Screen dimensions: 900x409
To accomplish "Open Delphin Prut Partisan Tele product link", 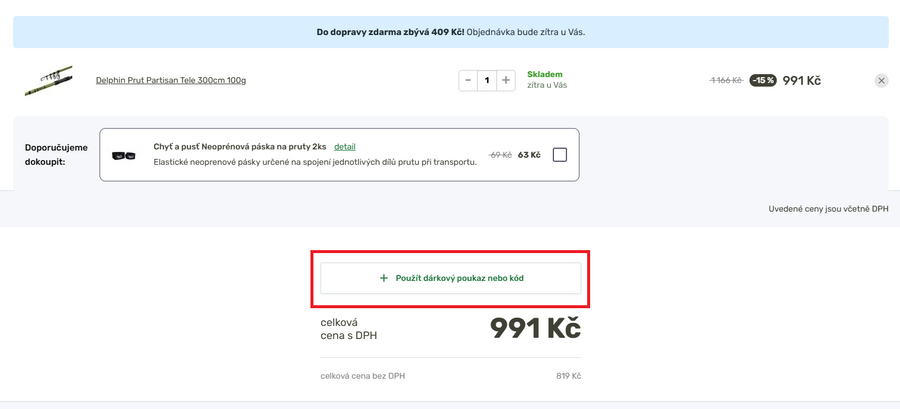I will coord(171,80).
